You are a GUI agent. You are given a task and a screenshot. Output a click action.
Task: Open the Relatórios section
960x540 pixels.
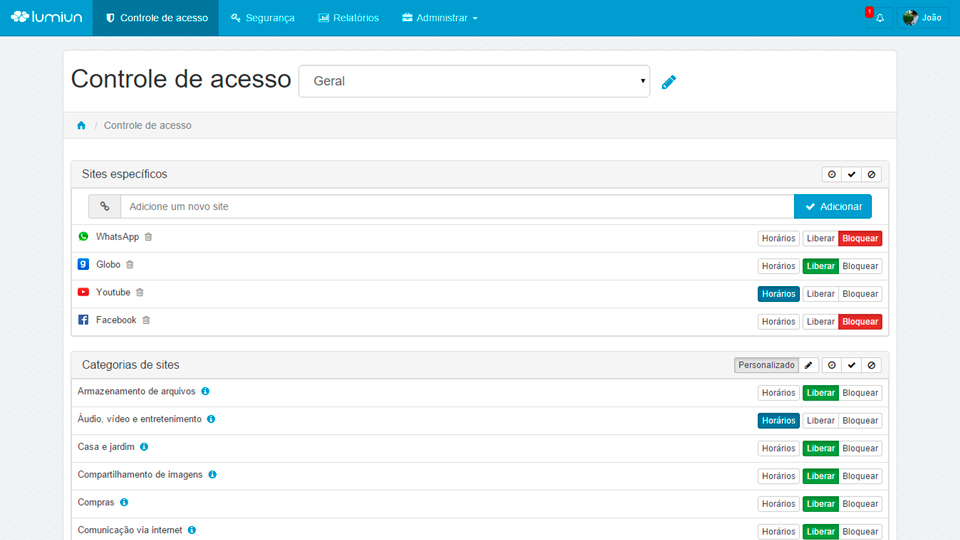pos(348,18)
